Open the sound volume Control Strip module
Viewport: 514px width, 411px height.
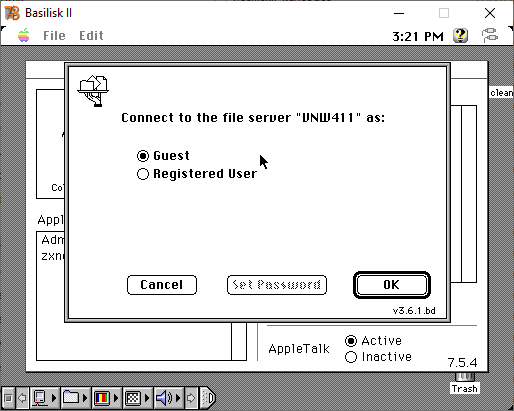[164, 398]
